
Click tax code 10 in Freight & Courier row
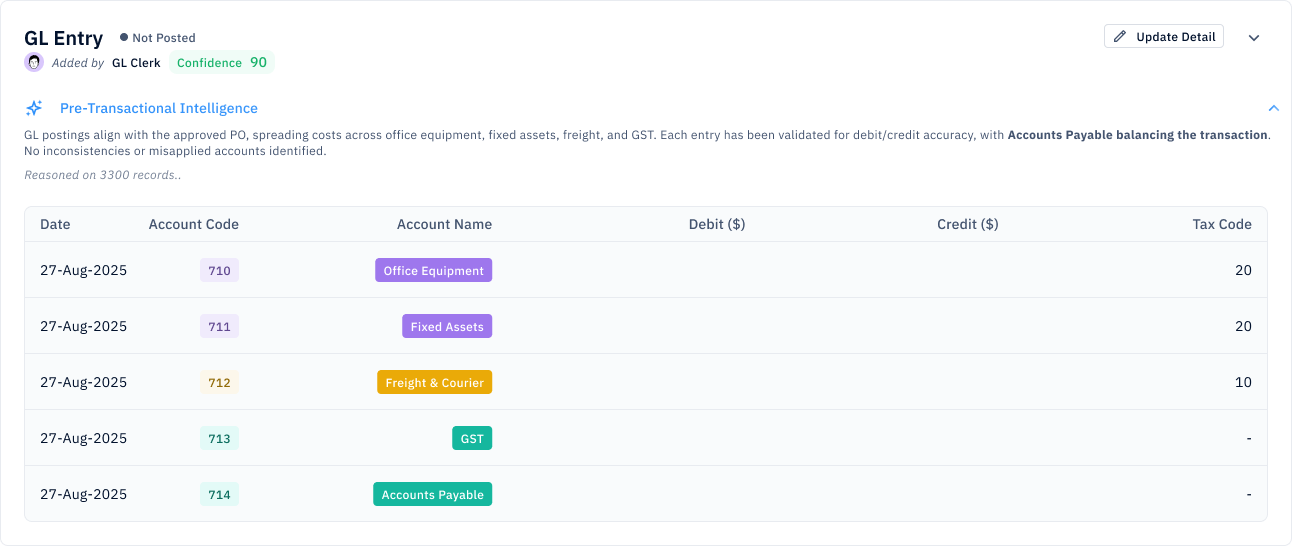[1243, 382]
